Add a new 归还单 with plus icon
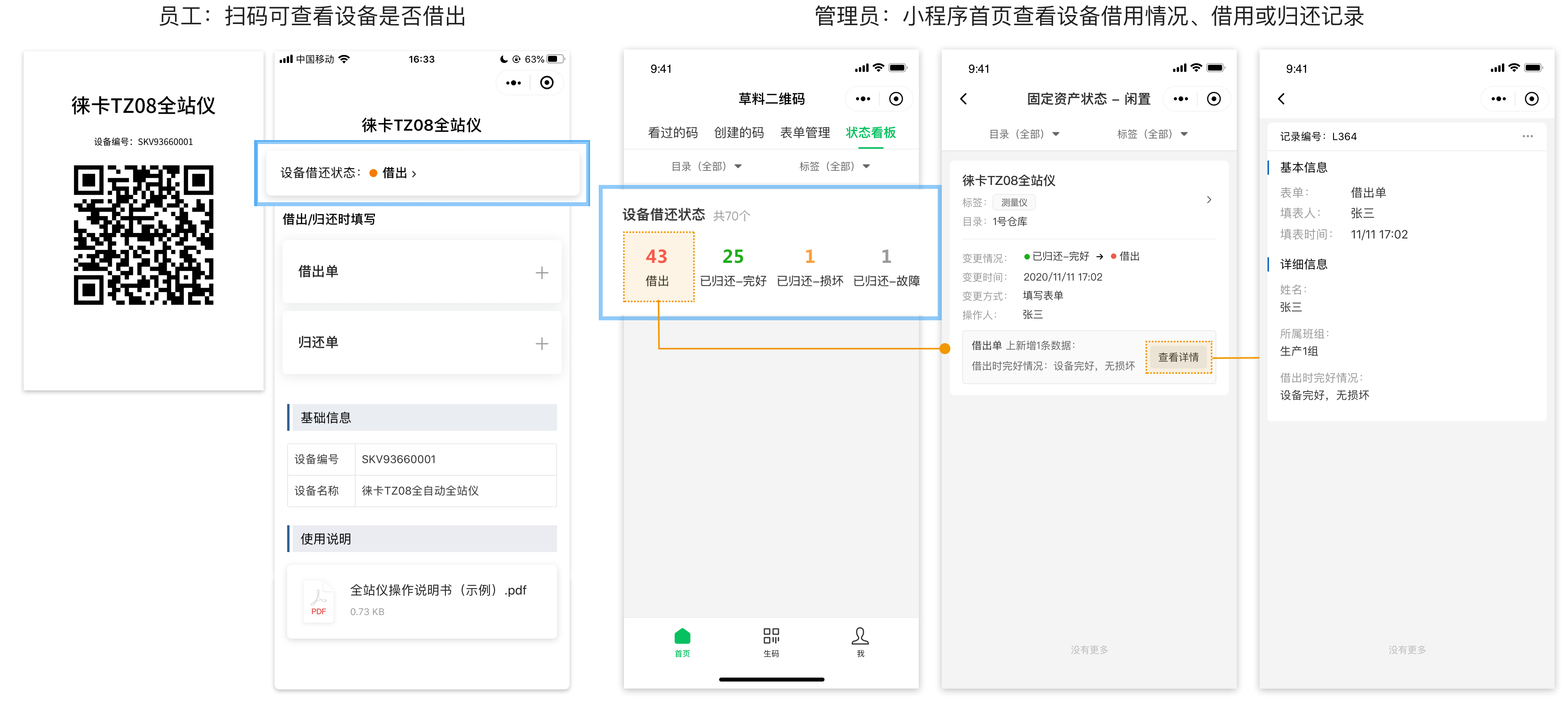The image size is (1568, 702). click(x=542, y=344)
